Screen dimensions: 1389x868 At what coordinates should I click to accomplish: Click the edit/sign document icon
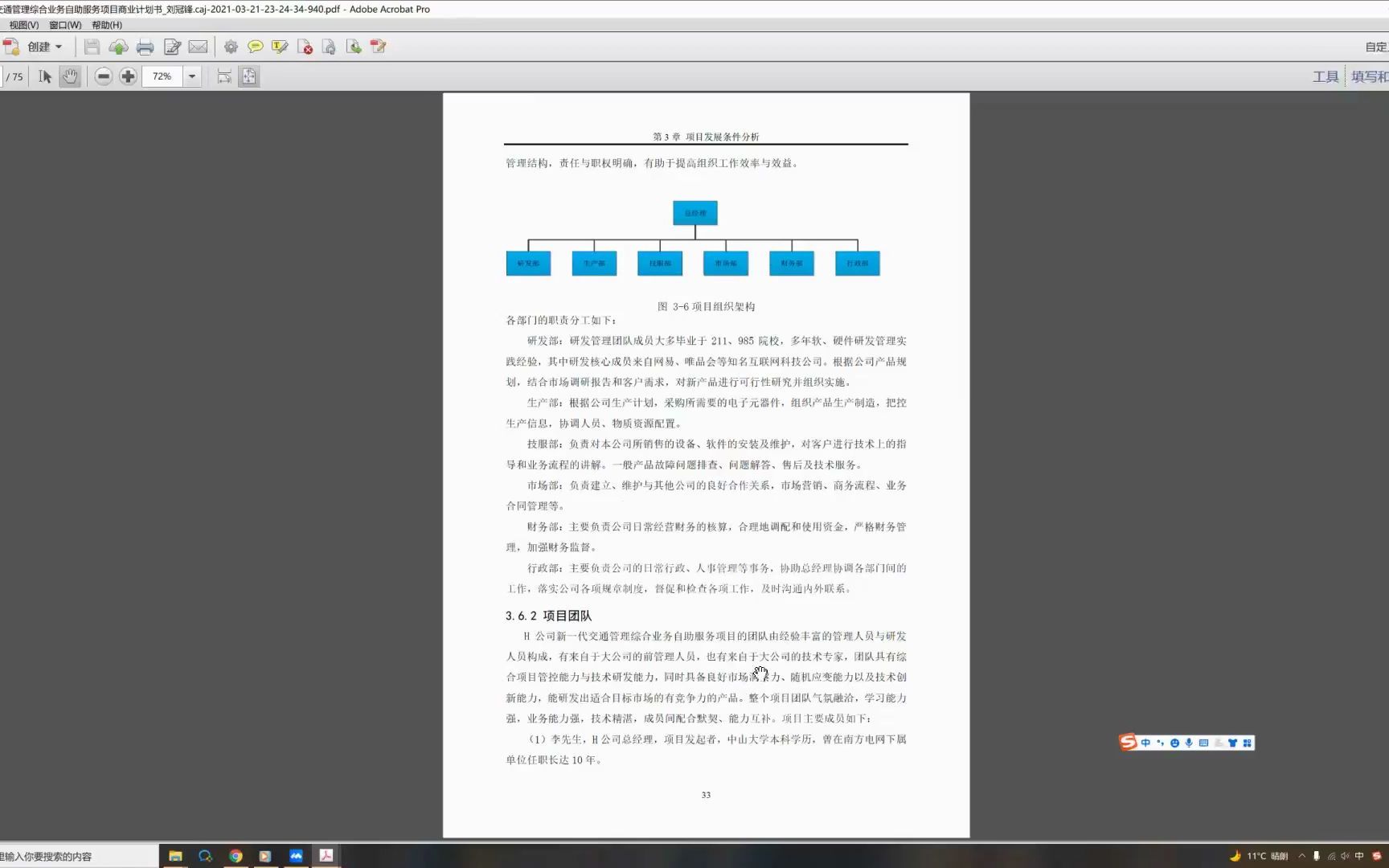172,47
